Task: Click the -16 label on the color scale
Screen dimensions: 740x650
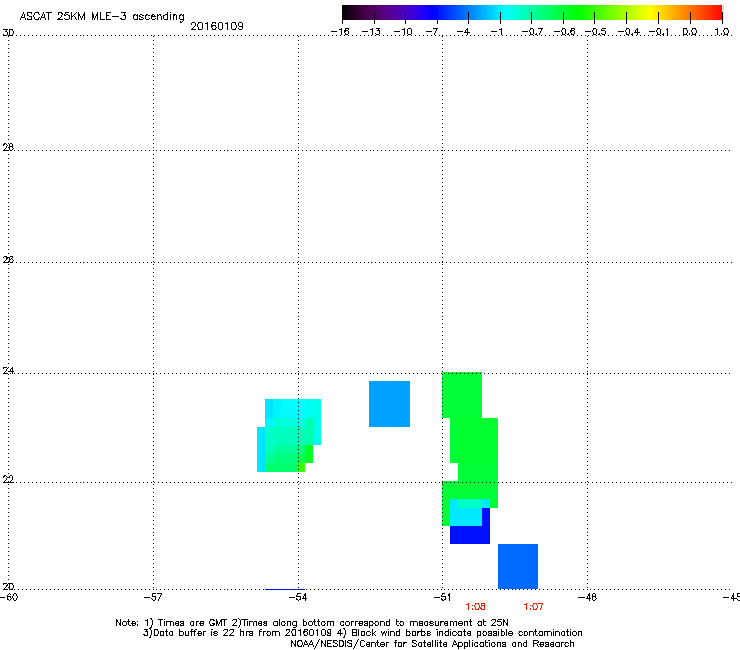Action: point(340,32)
